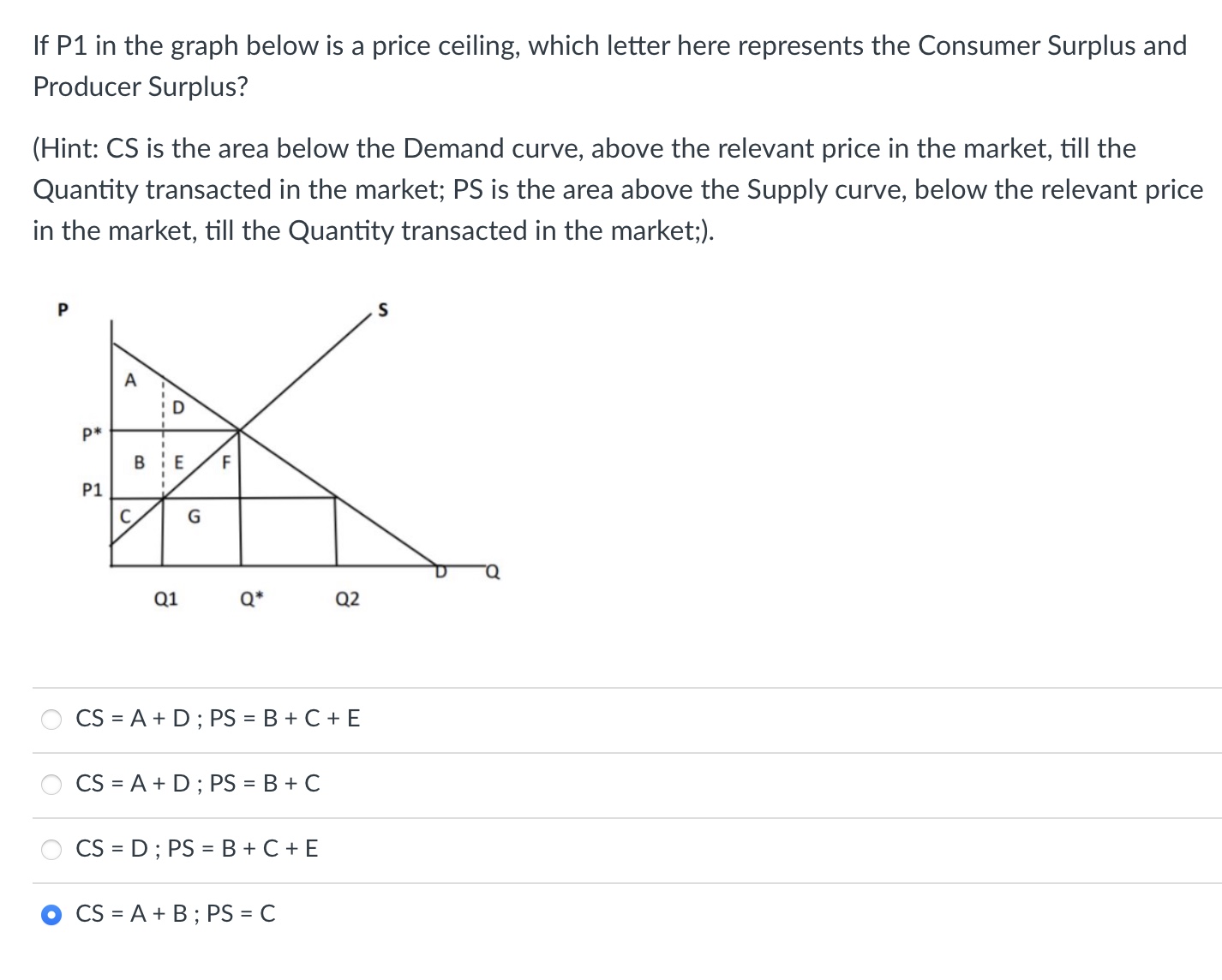
Task: Click region F in the graph
Action: point(225,463)
